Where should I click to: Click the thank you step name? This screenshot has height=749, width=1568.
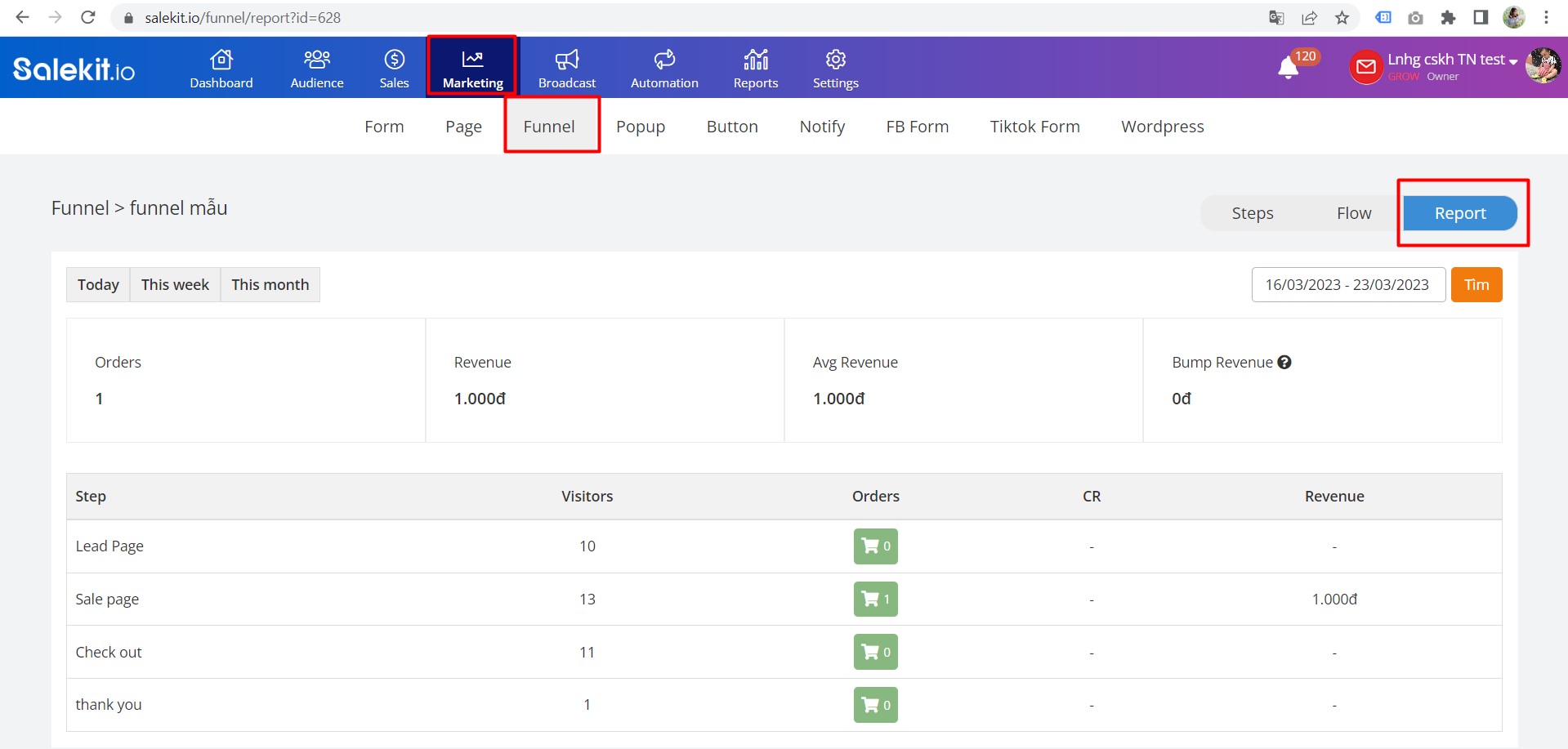click(109, 704)
